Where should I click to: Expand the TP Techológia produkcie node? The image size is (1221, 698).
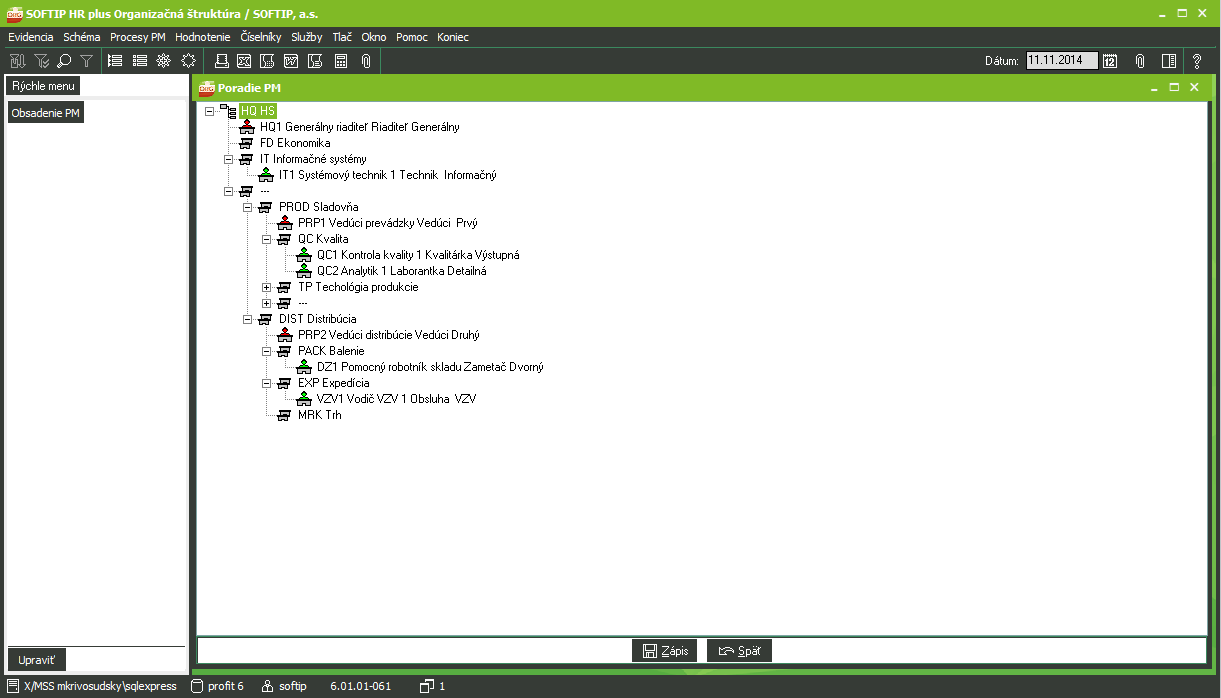[x=267, y=287]
